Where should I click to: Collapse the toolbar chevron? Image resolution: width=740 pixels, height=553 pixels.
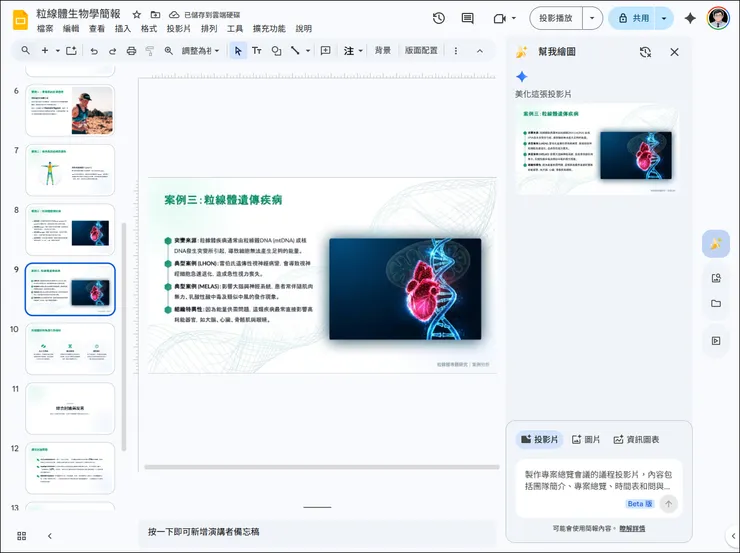[x=479, y=50]
